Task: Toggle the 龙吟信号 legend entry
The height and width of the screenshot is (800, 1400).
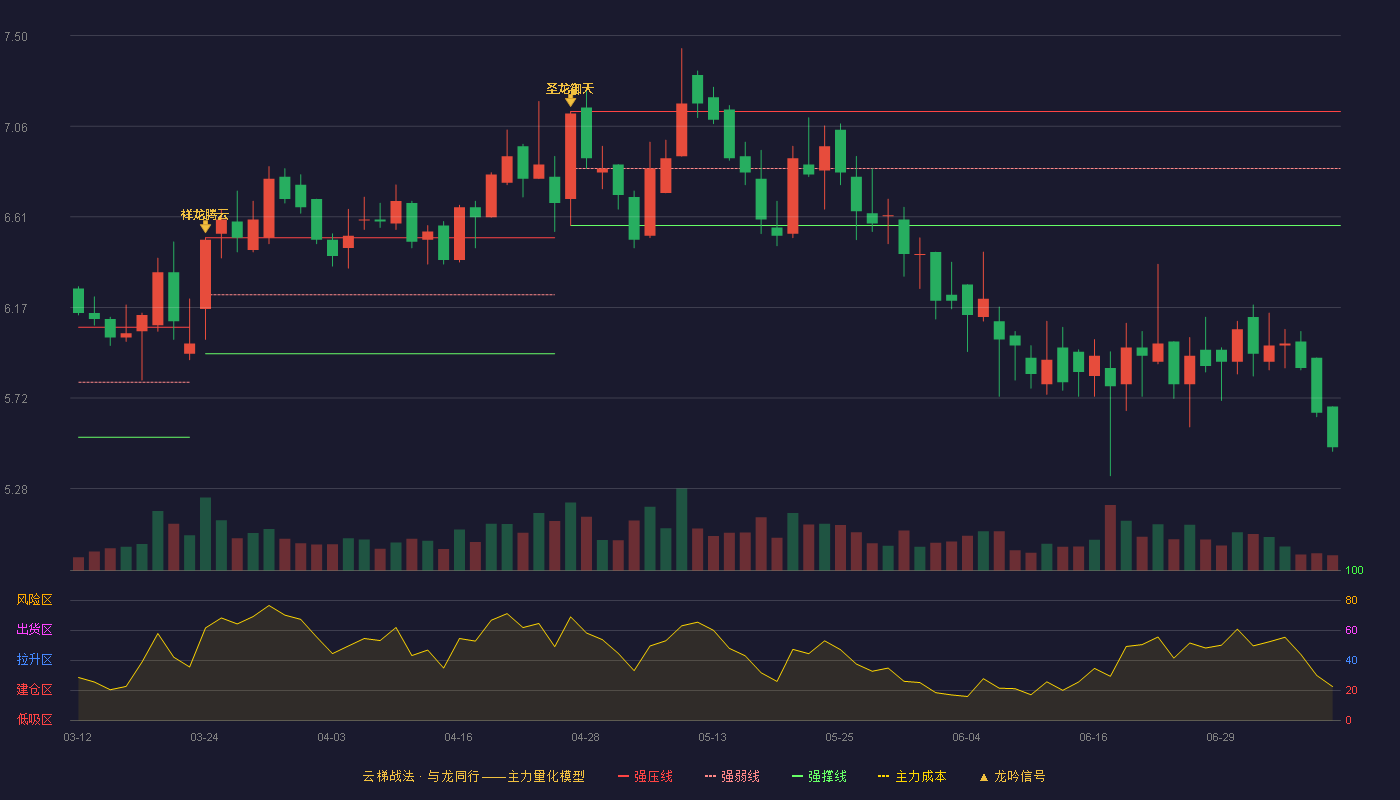Action: coord(1012,776)
